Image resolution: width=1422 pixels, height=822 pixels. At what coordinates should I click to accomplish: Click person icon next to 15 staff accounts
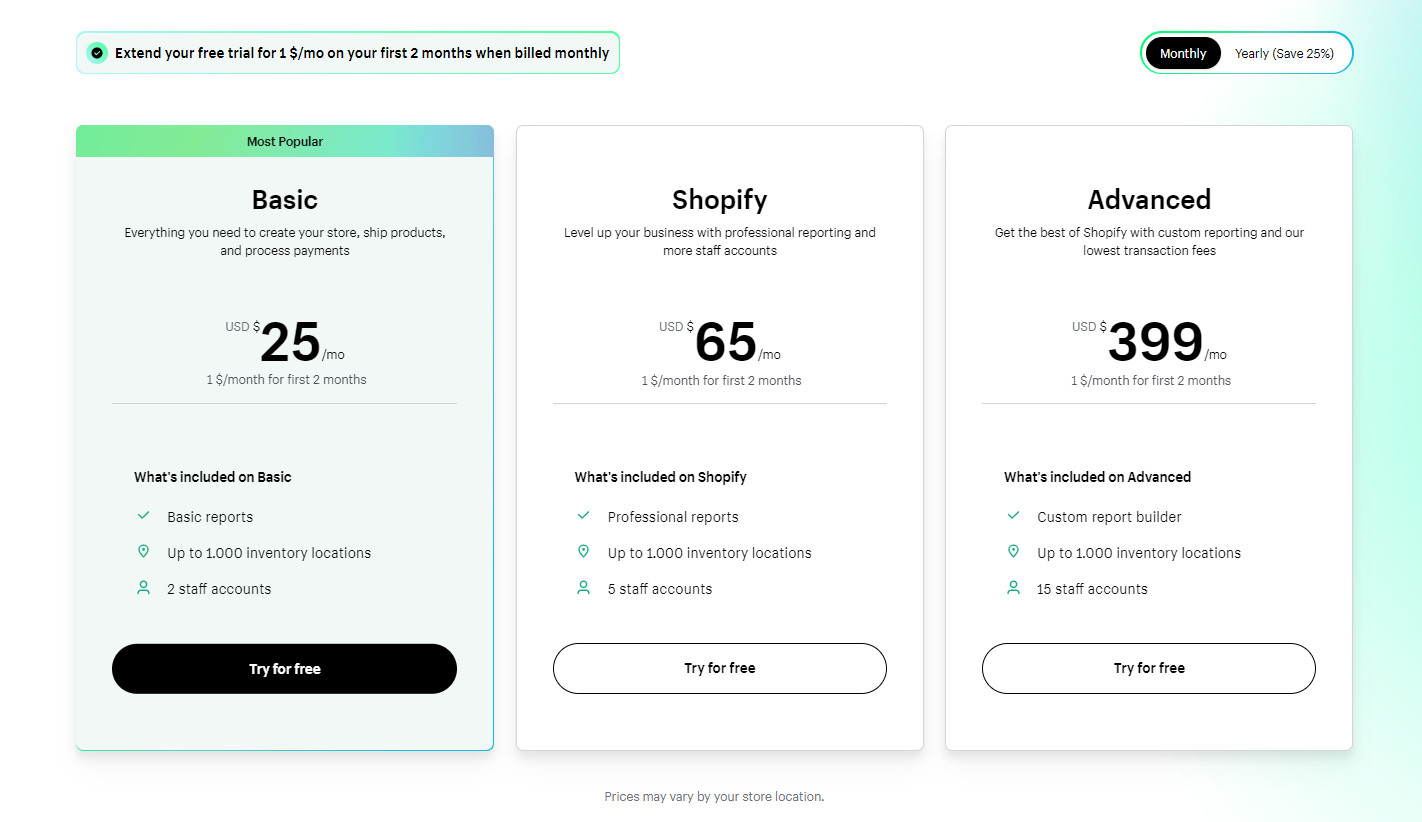(x=1013, y=588)
